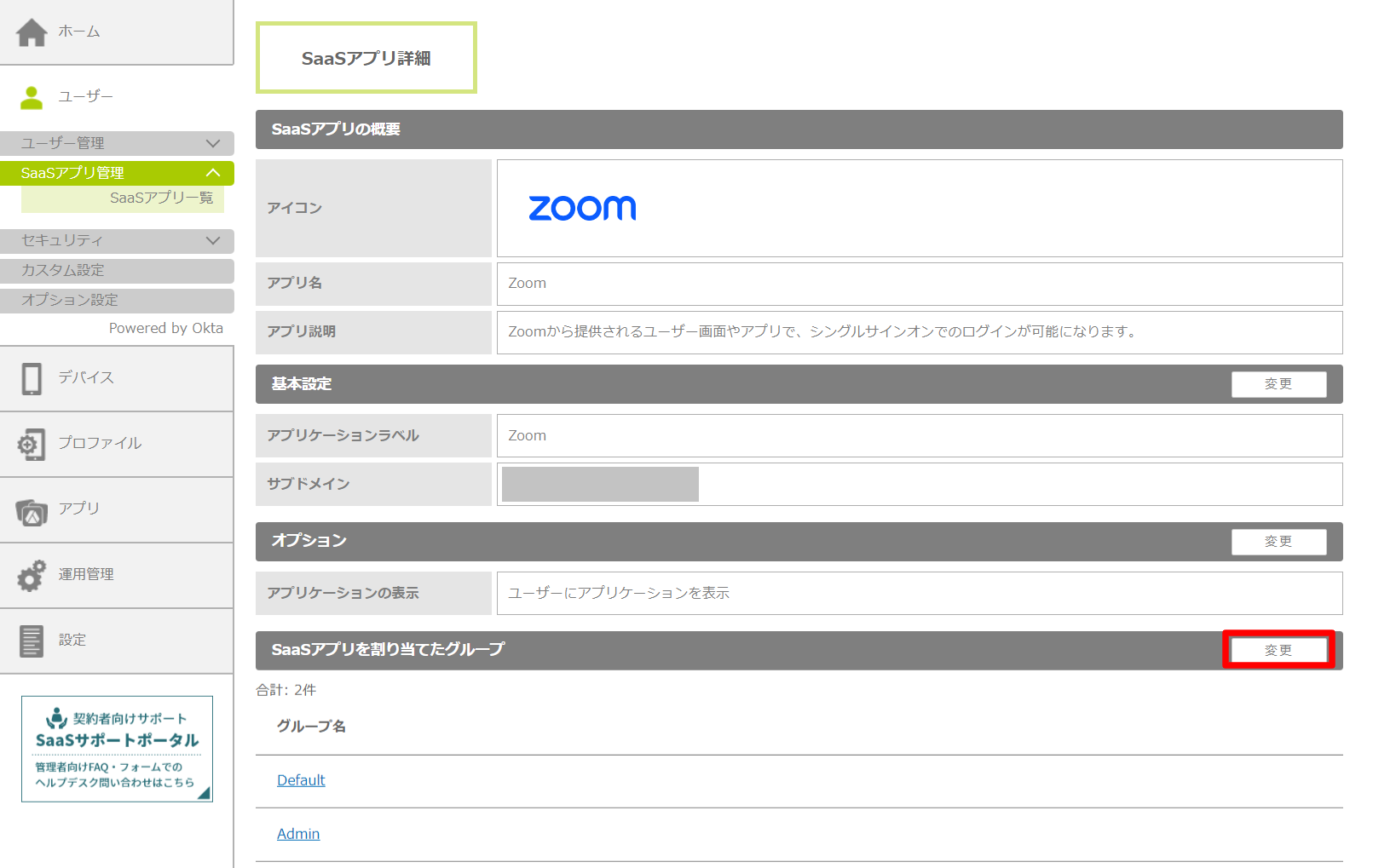Screen dimensions: 1373x868
Task: Click the green User person icon
Action: point(32,98)
